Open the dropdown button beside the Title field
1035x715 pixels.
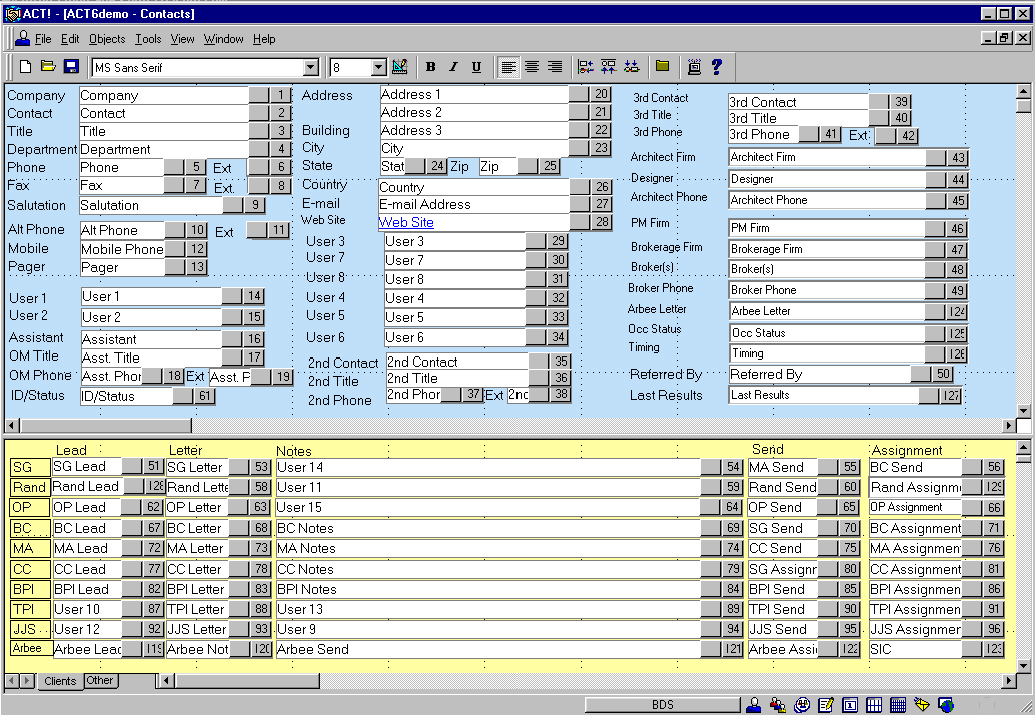click(x=259, y=131)
